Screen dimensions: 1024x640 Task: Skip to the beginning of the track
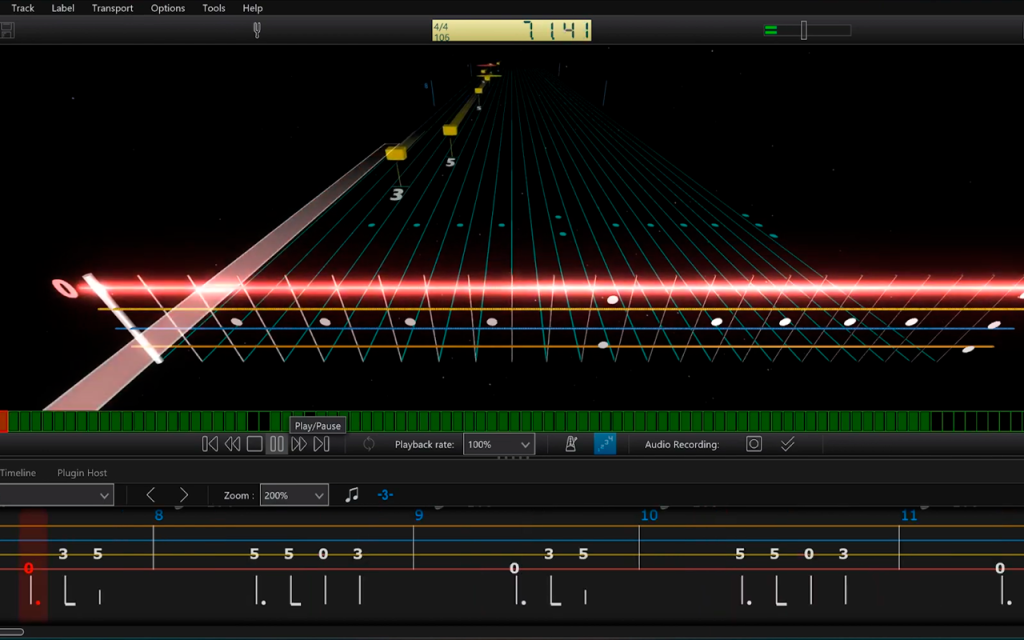click(210, 444)
